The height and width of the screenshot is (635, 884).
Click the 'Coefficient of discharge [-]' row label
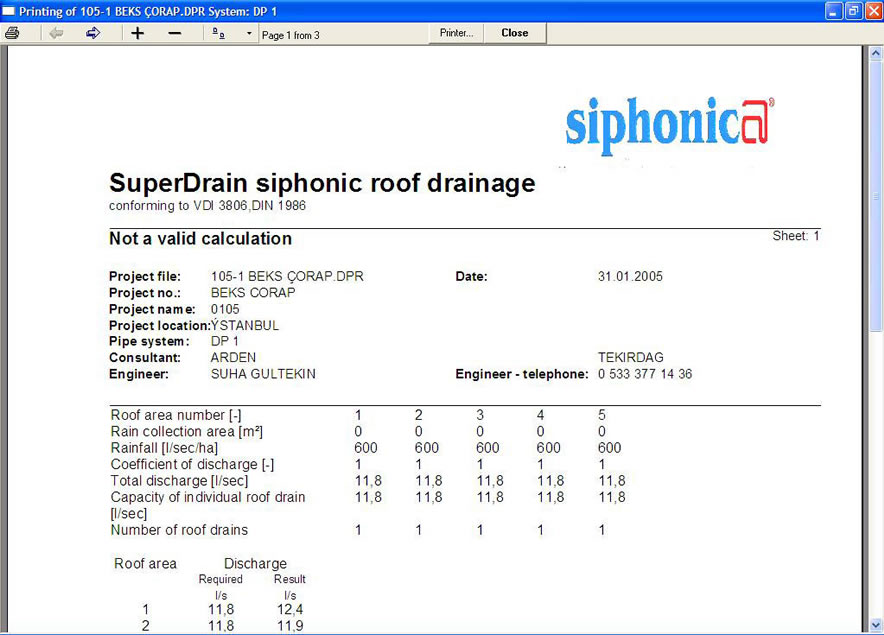192,464
